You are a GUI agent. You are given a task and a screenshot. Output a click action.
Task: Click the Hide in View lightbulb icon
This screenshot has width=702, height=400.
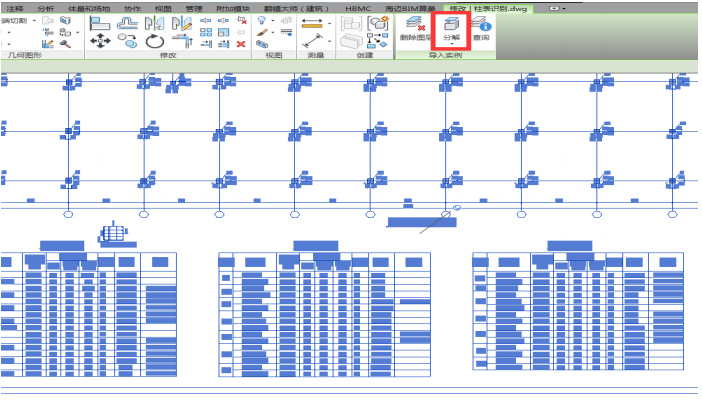262,20
